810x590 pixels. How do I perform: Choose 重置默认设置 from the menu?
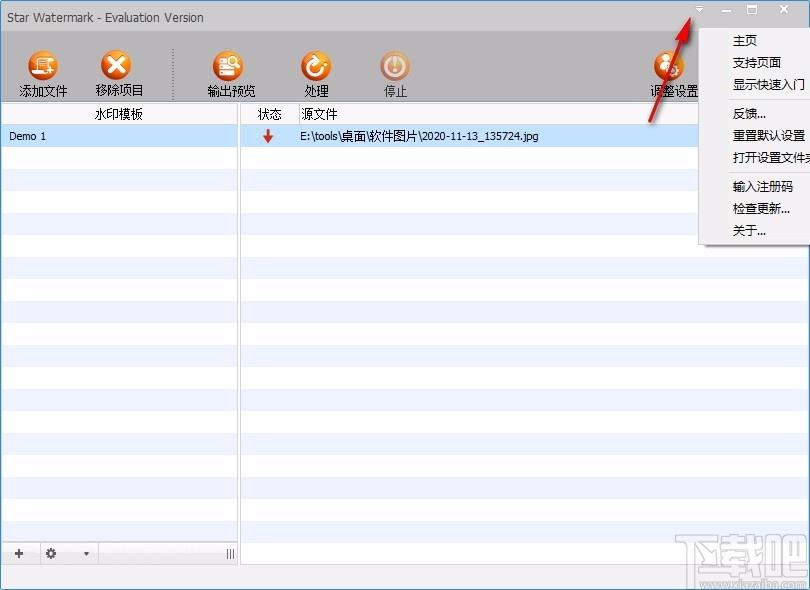point(768,136)
